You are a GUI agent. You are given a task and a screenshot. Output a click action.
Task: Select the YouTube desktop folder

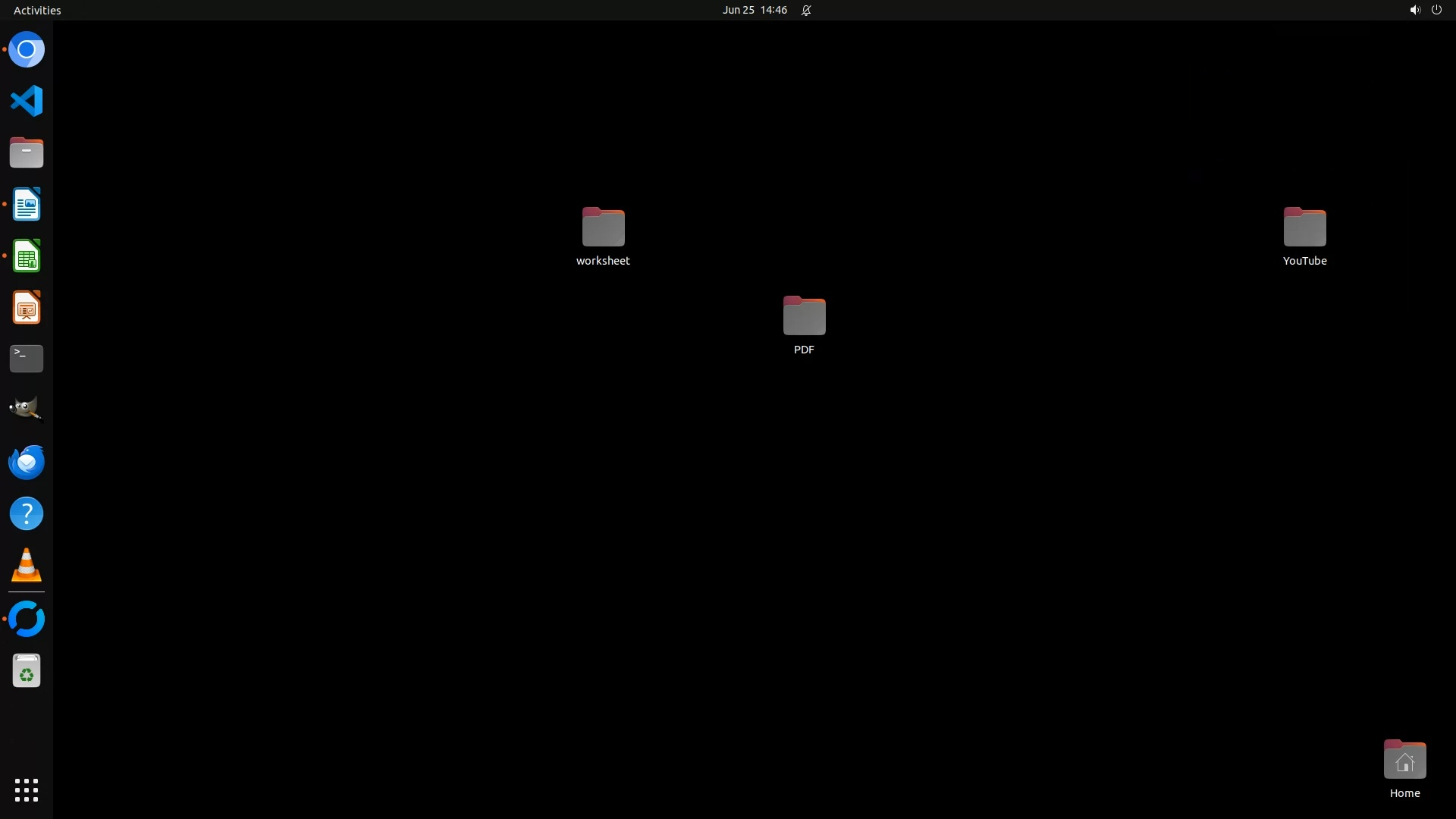tap(1304, 227)
